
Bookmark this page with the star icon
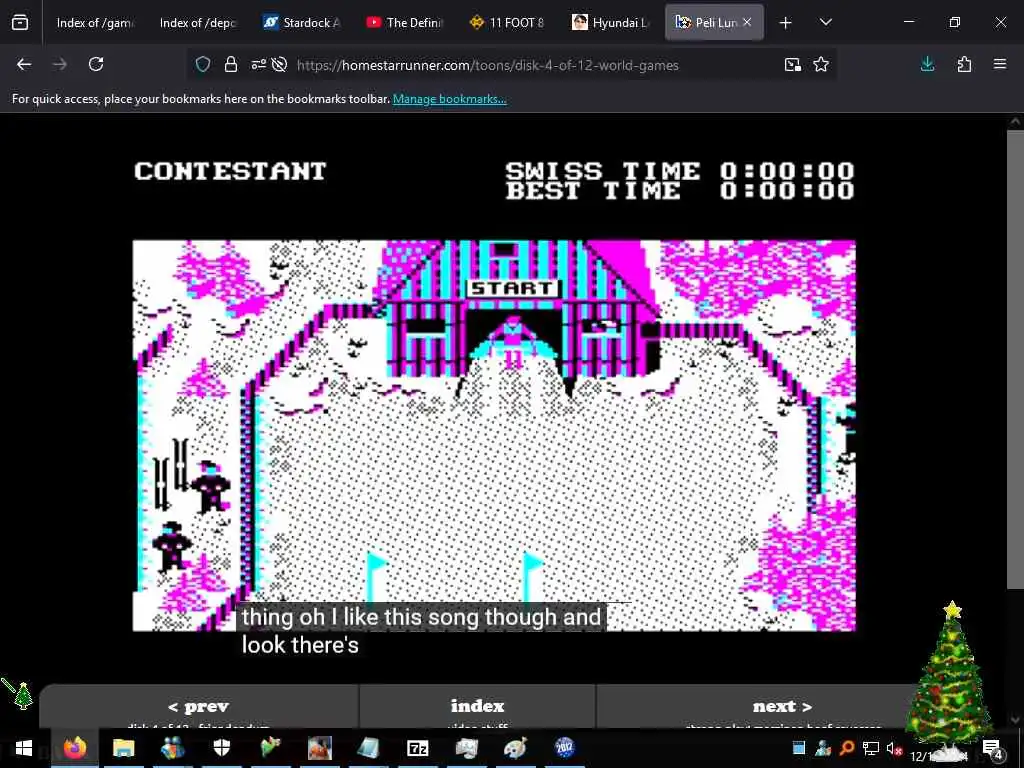click(821, 64)
